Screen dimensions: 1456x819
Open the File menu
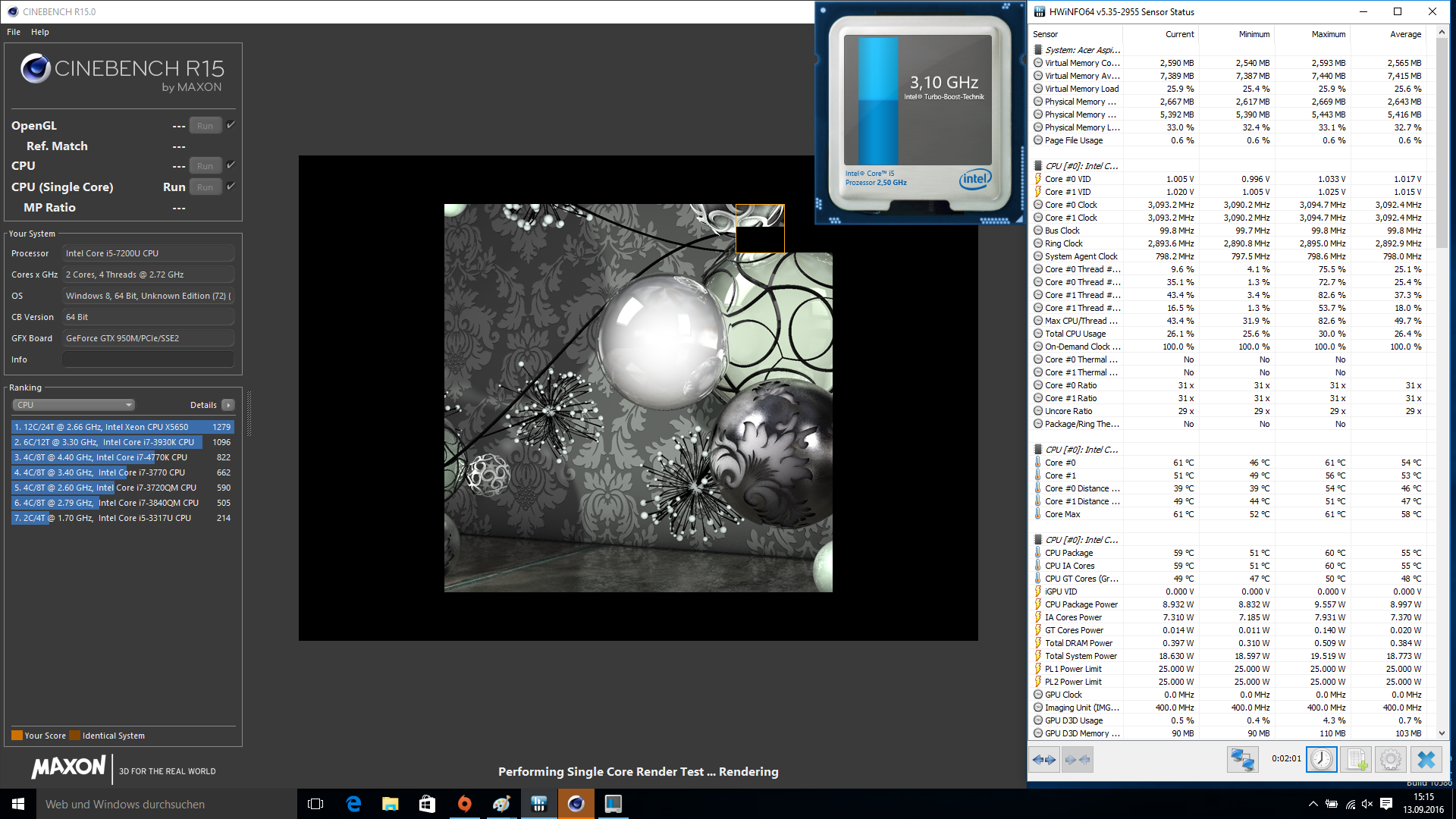click(x=14, y=32)
